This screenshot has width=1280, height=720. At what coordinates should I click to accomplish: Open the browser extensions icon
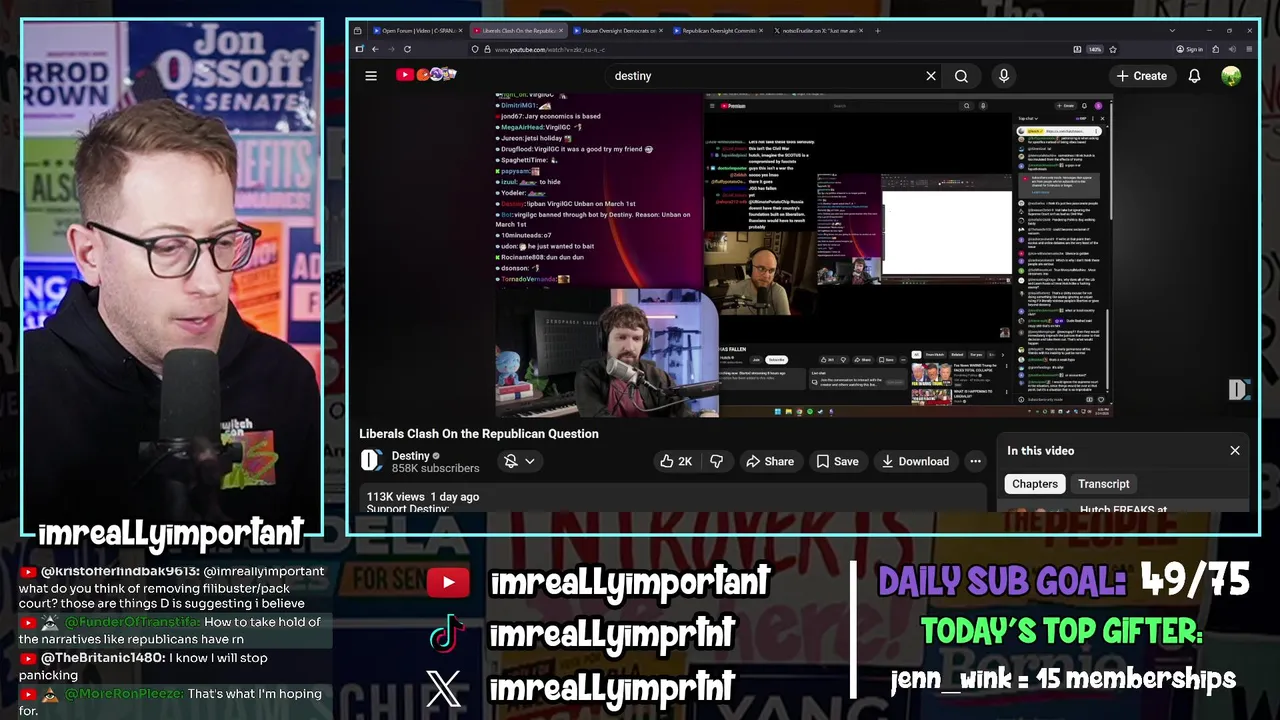(1217, 49)
